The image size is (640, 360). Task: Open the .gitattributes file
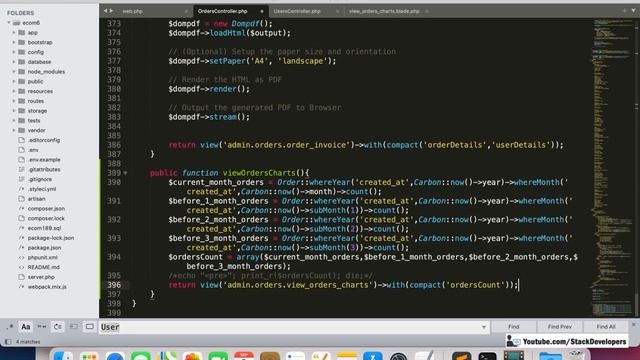(44, 169)
